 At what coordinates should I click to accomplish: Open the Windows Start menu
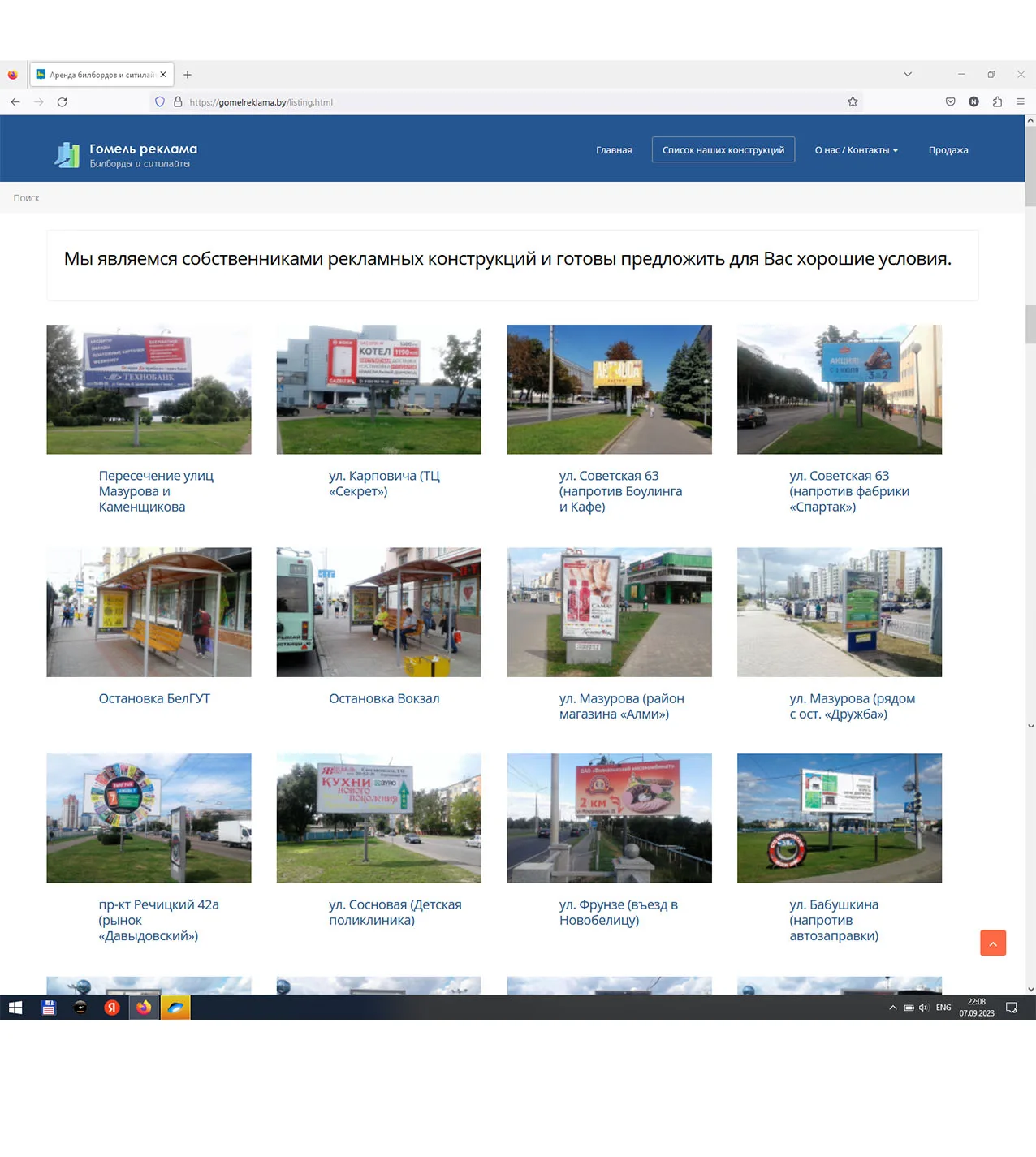point(15,1008)
